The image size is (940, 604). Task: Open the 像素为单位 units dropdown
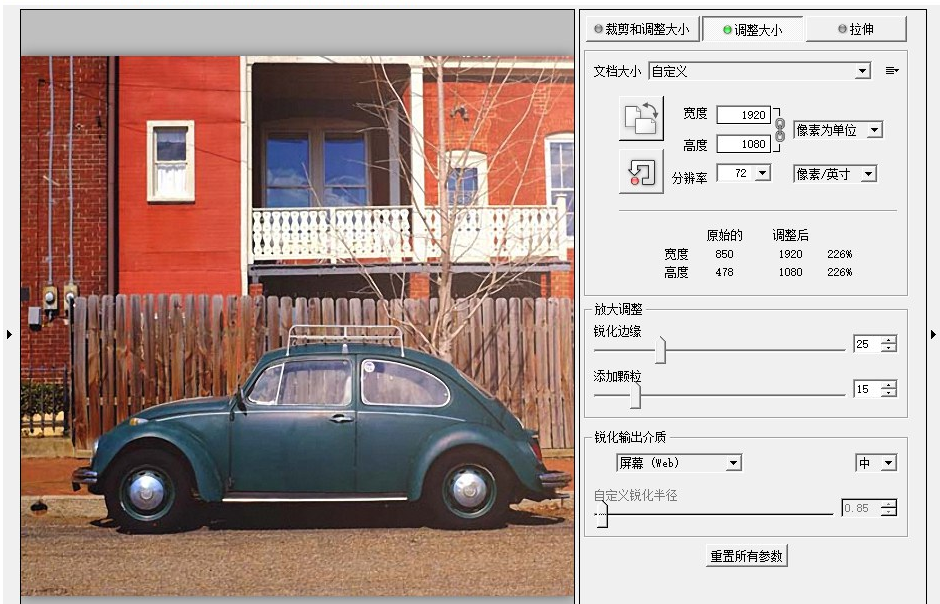838,129
